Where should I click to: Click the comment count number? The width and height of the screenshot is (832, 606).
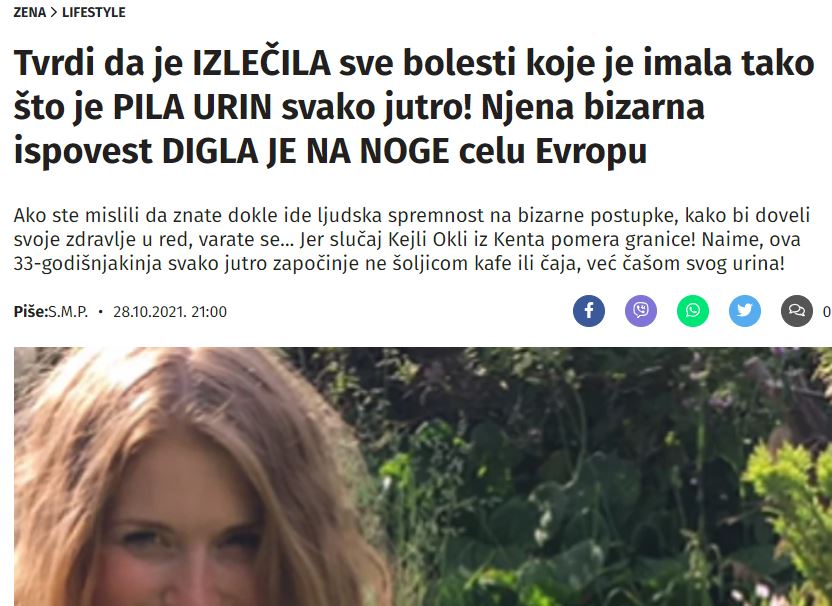click(x=827, y=311)
